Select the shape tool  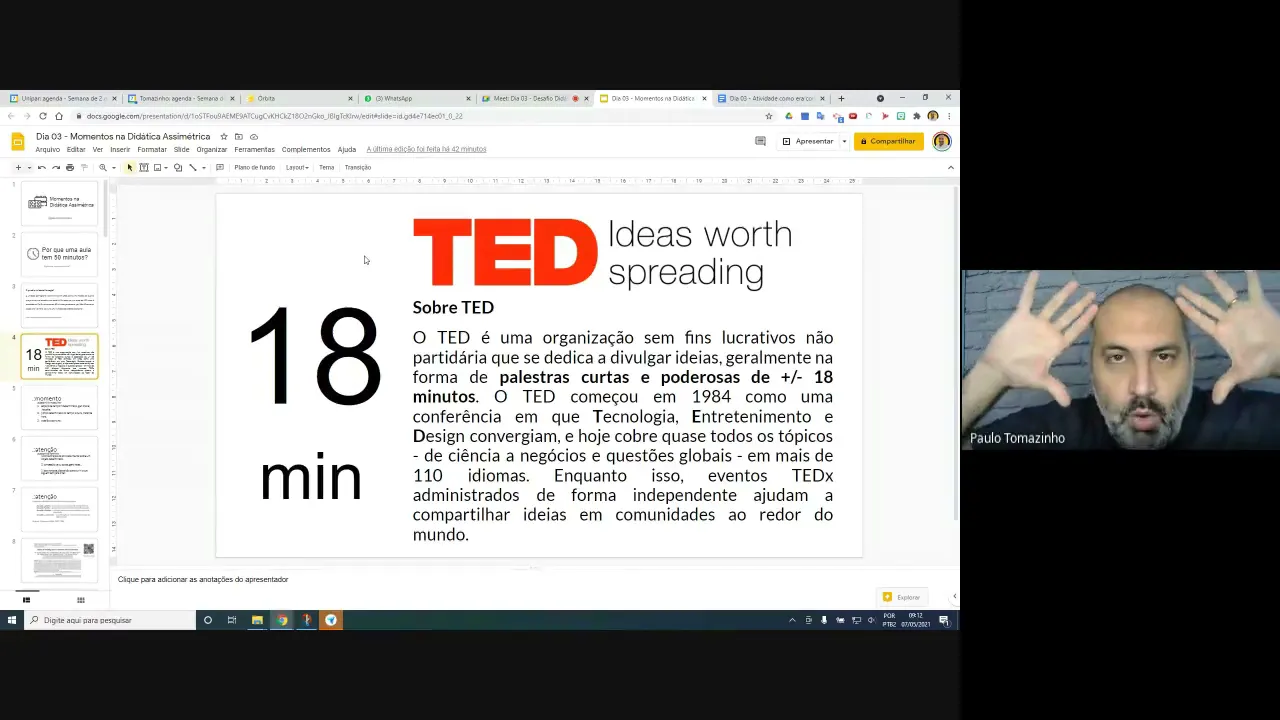pos(178,167)
